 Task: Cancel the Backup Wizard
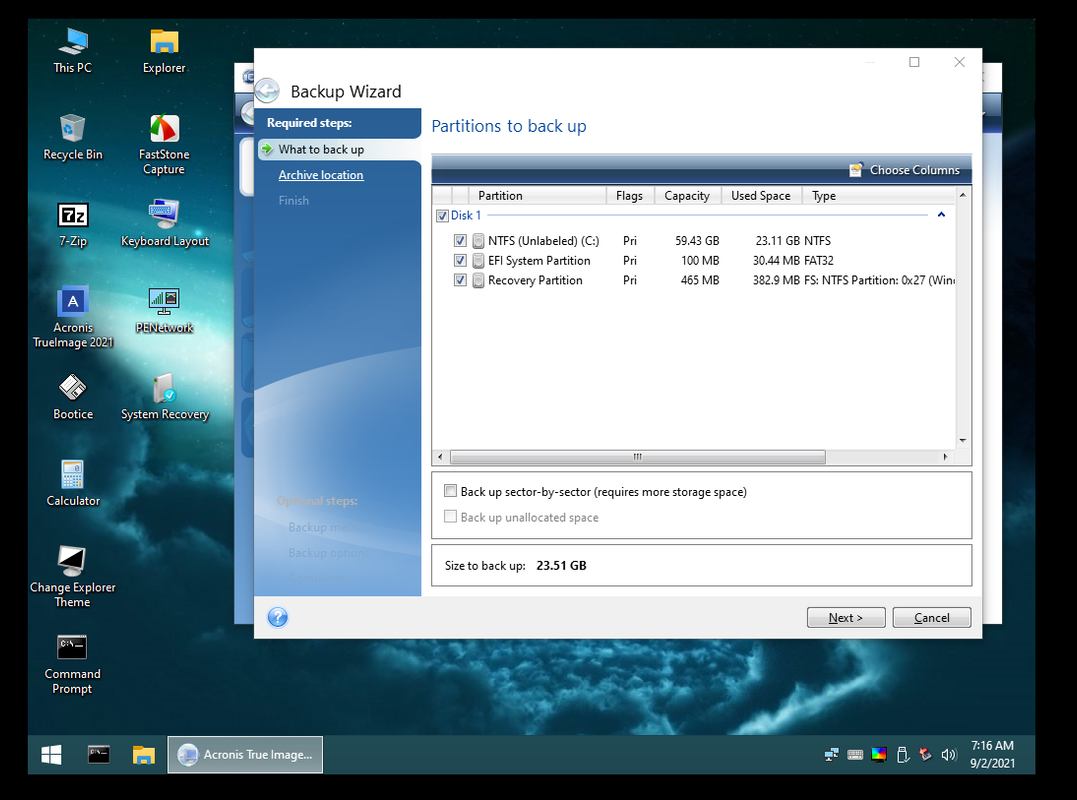coord(931,617)
